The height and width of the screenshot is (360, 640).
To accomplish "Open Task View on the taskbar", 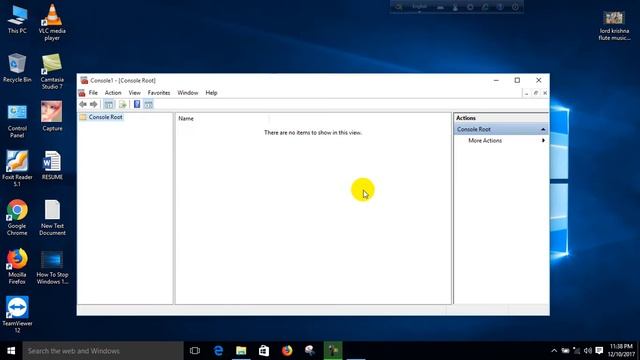I will tap(195, 351).
